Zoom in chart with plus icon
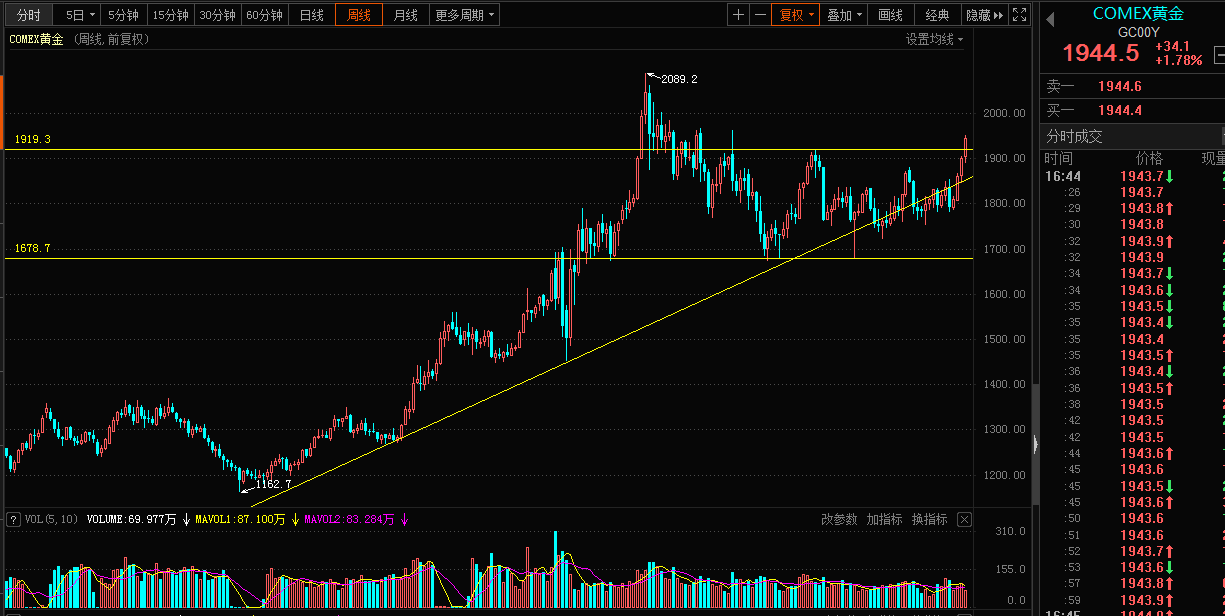The width and height of the screenshot is (1225, 616). [738, 15]
